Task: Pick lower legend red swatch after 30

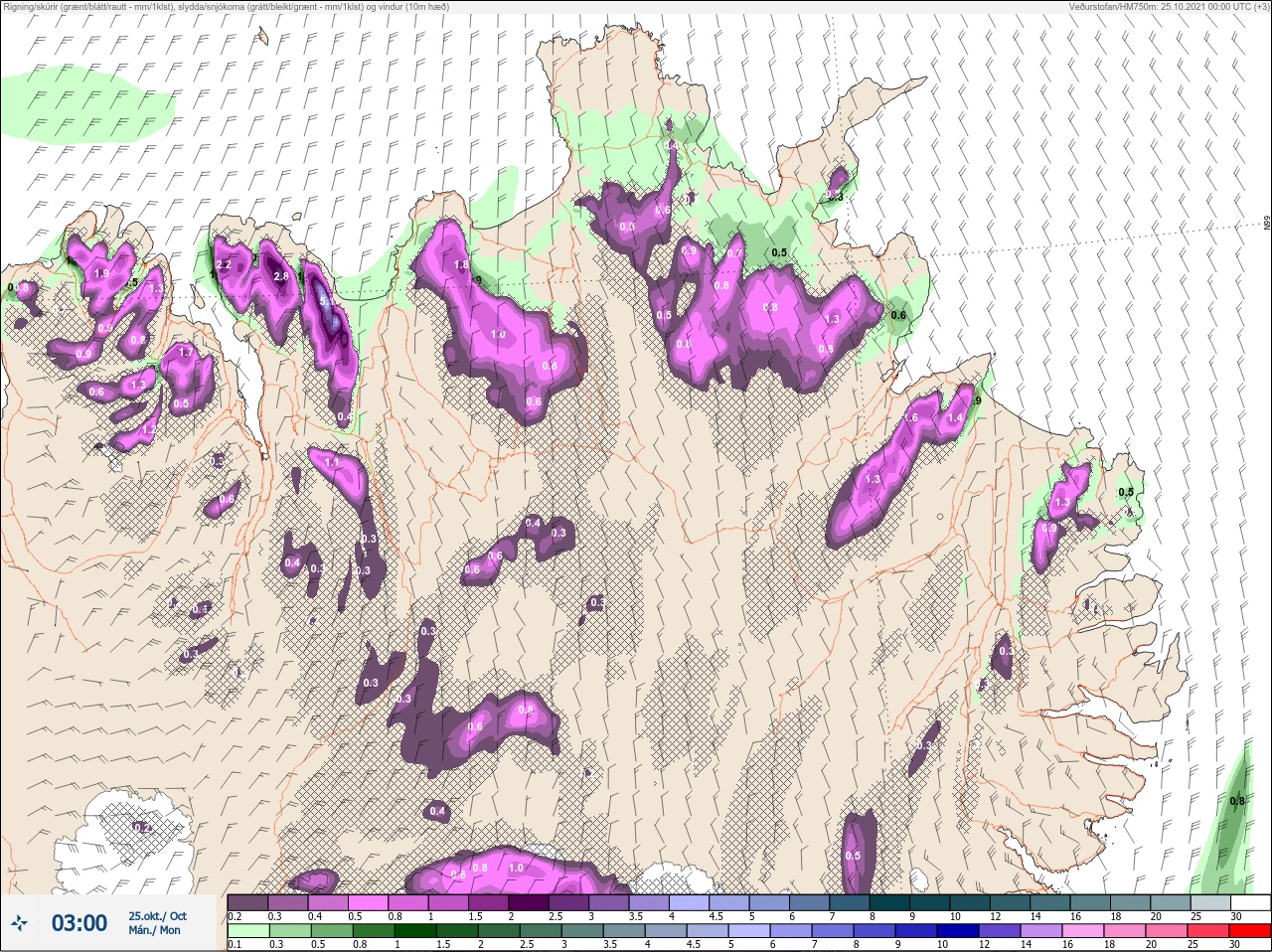Action: 1250,930
